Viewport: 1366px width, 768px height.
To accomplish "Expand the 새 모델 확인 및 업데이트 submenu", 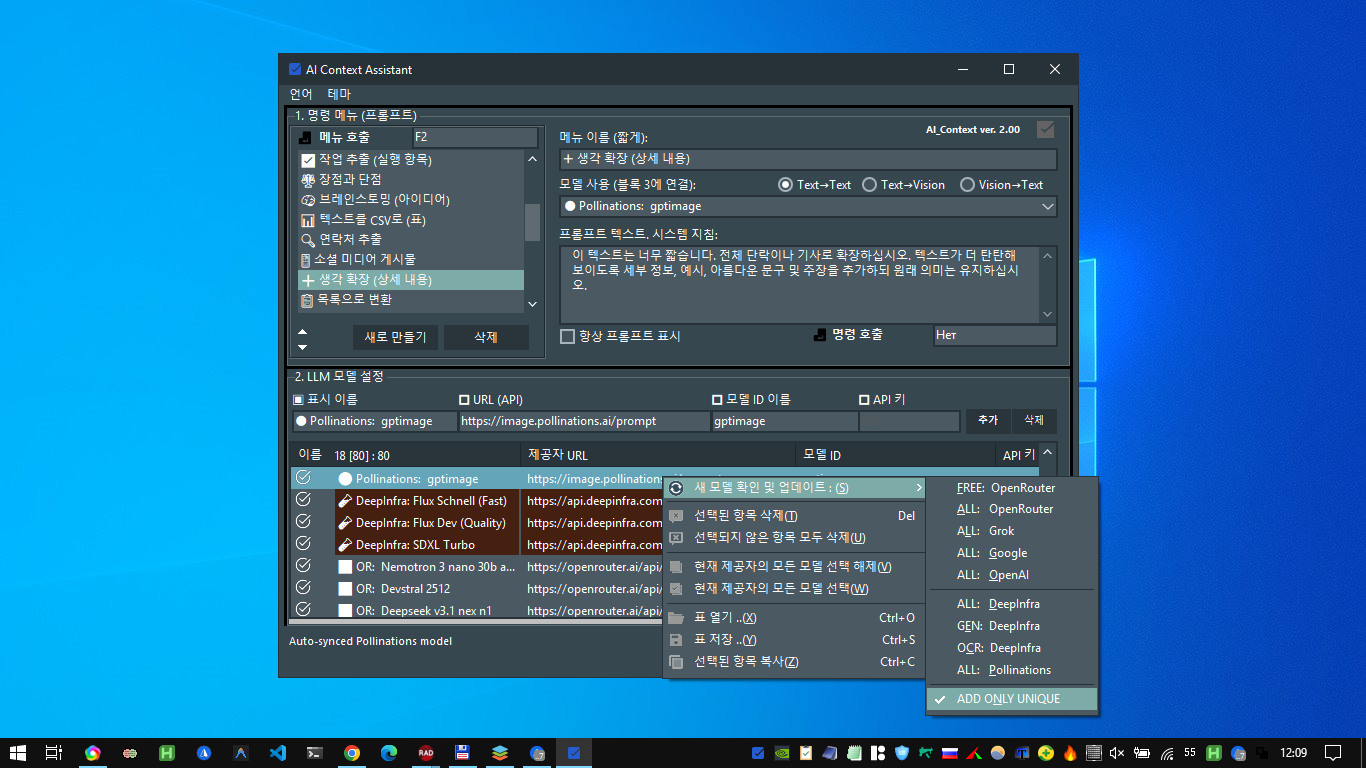I will [x=794, y=488].
